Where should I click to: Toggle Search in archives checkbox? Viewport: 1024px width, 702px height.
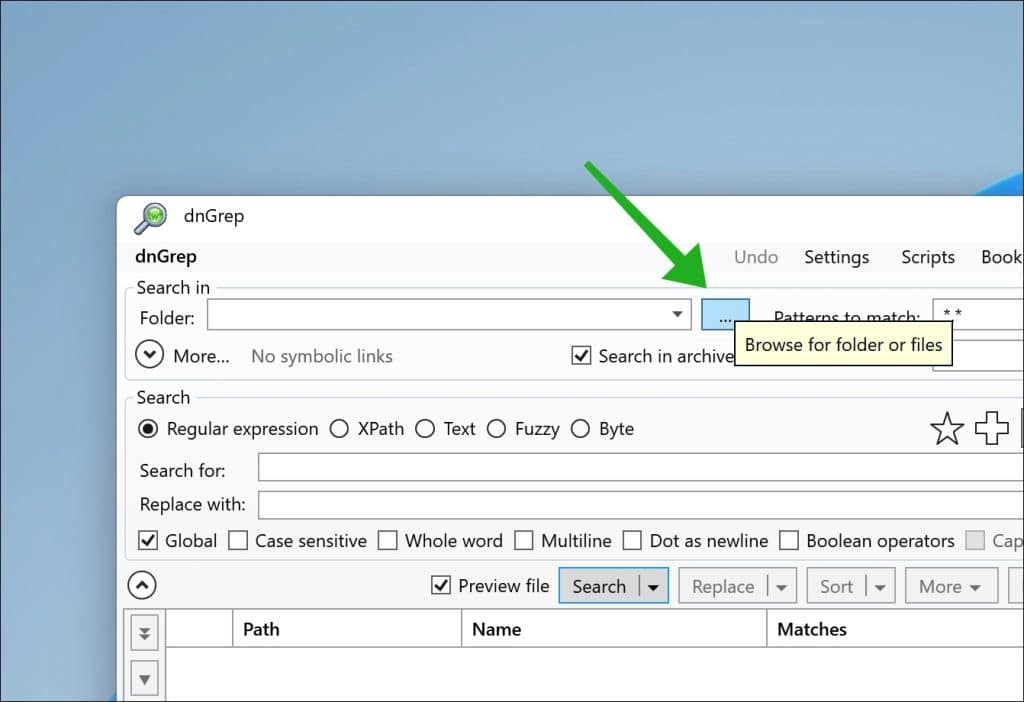pos(581,355)
